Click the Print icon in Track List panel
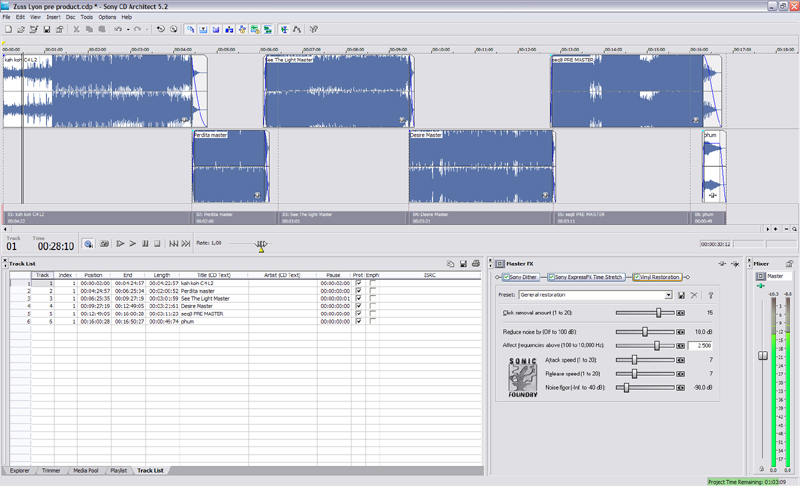800x486 pixels. (476, 264)
